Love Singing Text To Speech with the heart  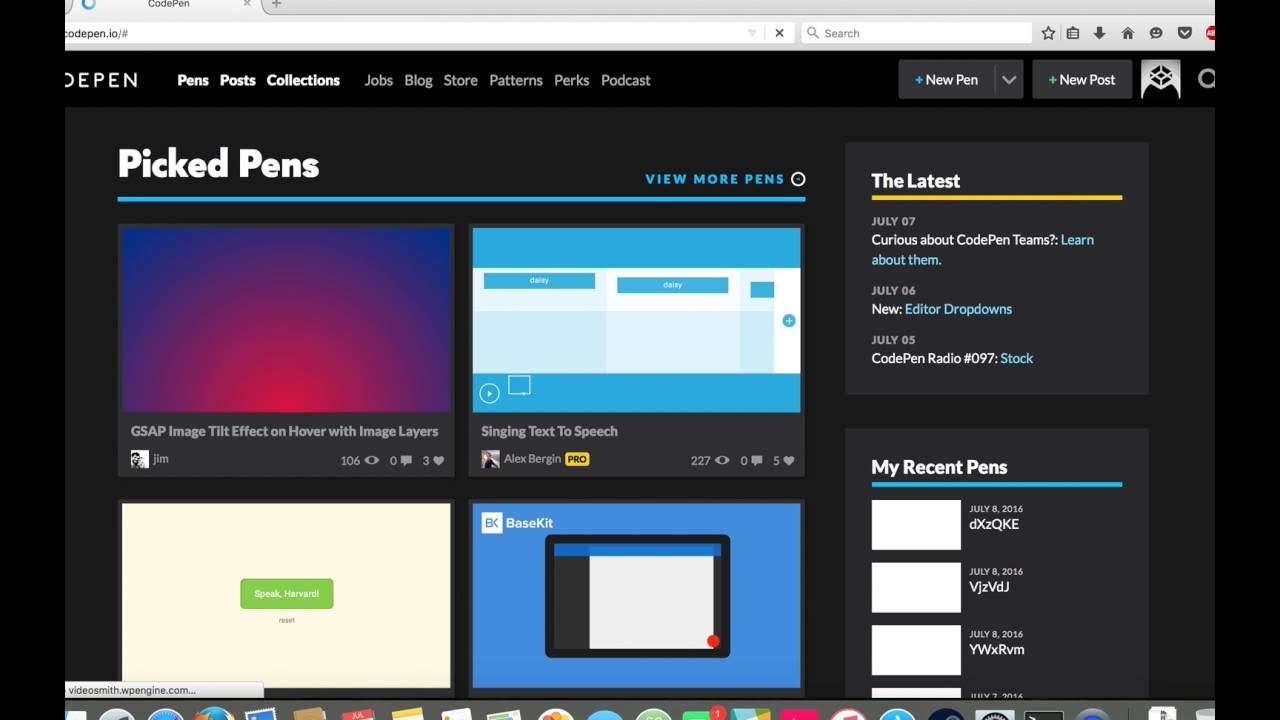[788, 461]
